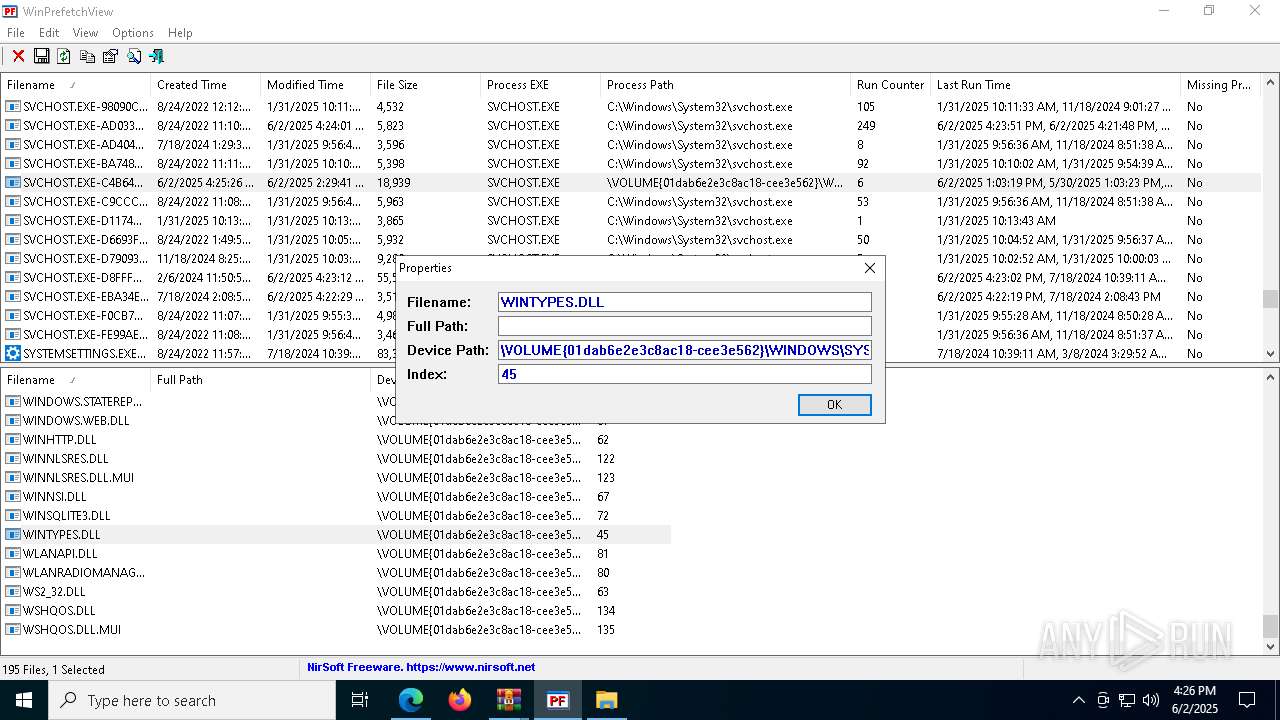Open the Windows Start menu
The height and width of the screenshot is (720, 1280).
coord(24,700)
